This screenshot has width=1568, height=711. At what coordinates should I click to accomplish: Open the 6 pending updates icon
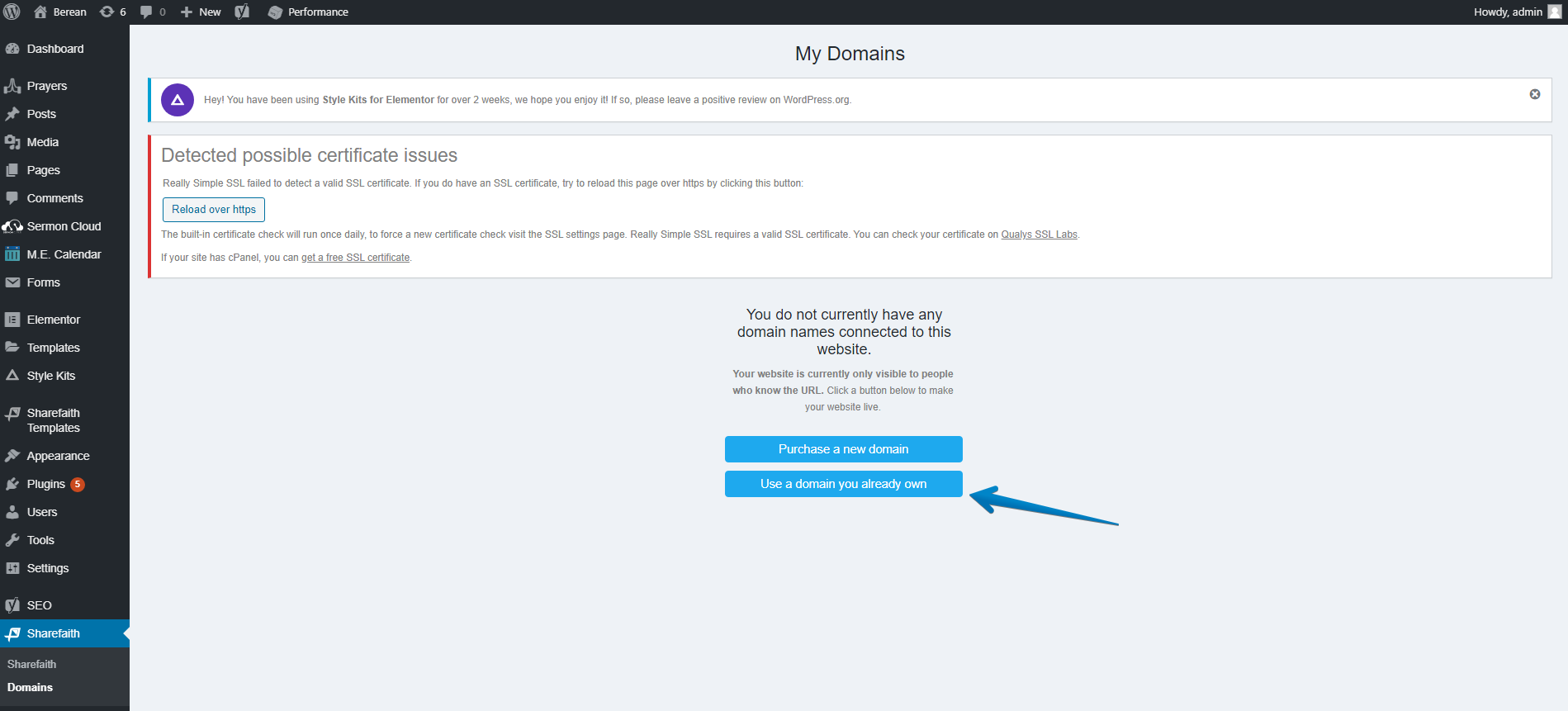(107, 12)
